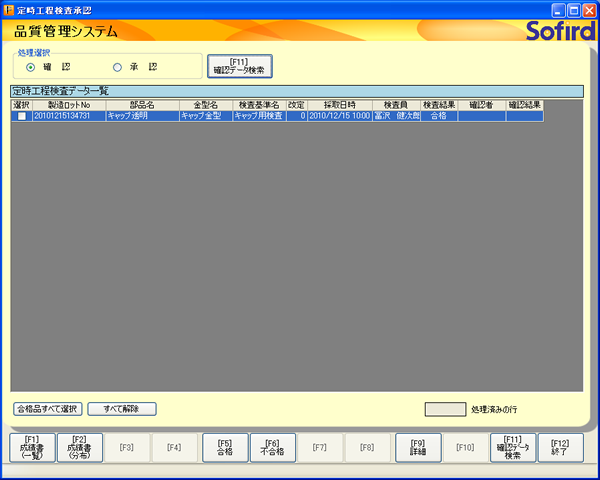Click the 製造ロットNo column header
The width and height of the screenshot is (600, 480).
68,105
